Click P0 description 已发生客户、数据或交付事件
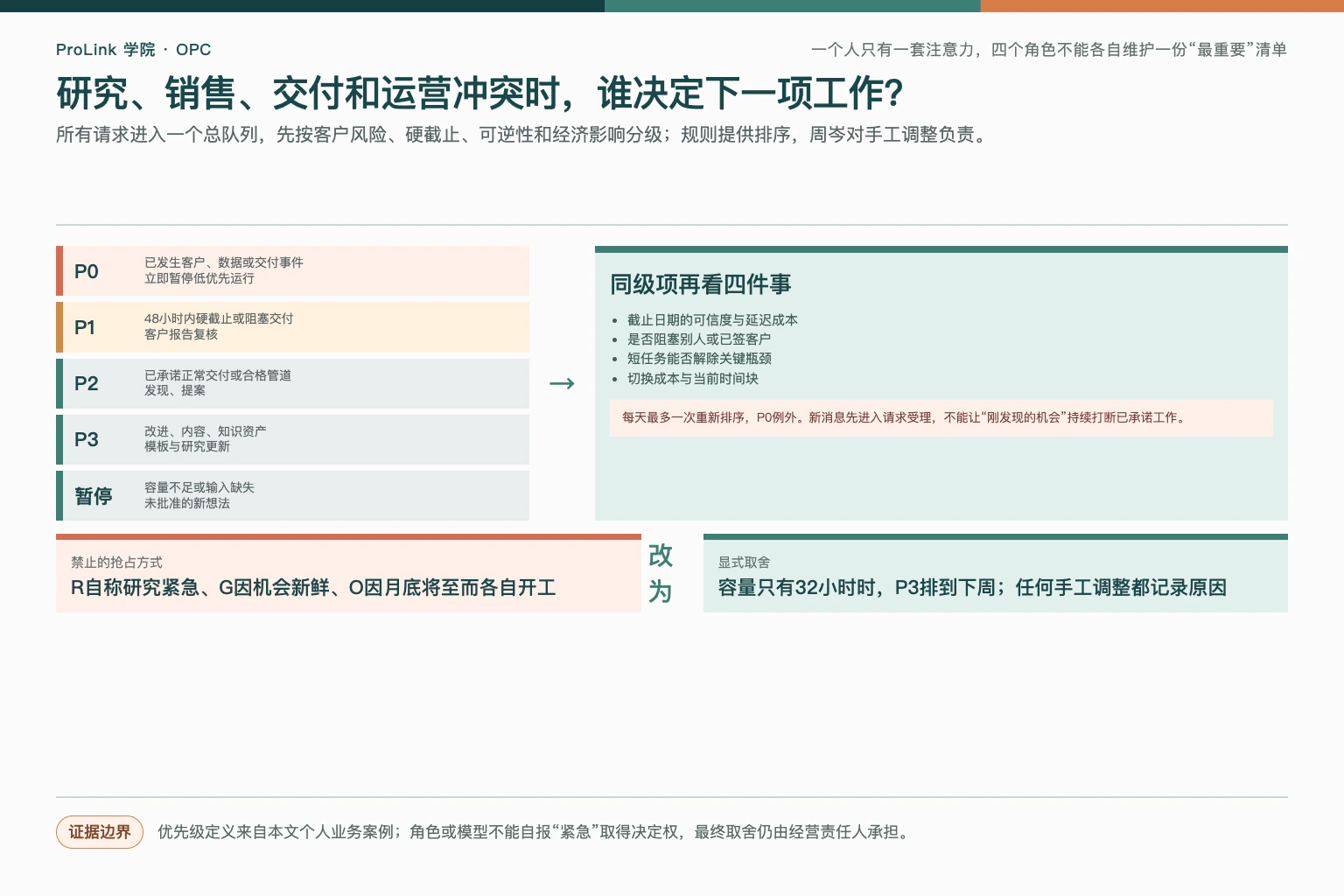The width and height of the screenshot is (1344, 896). tap(224, 262)
